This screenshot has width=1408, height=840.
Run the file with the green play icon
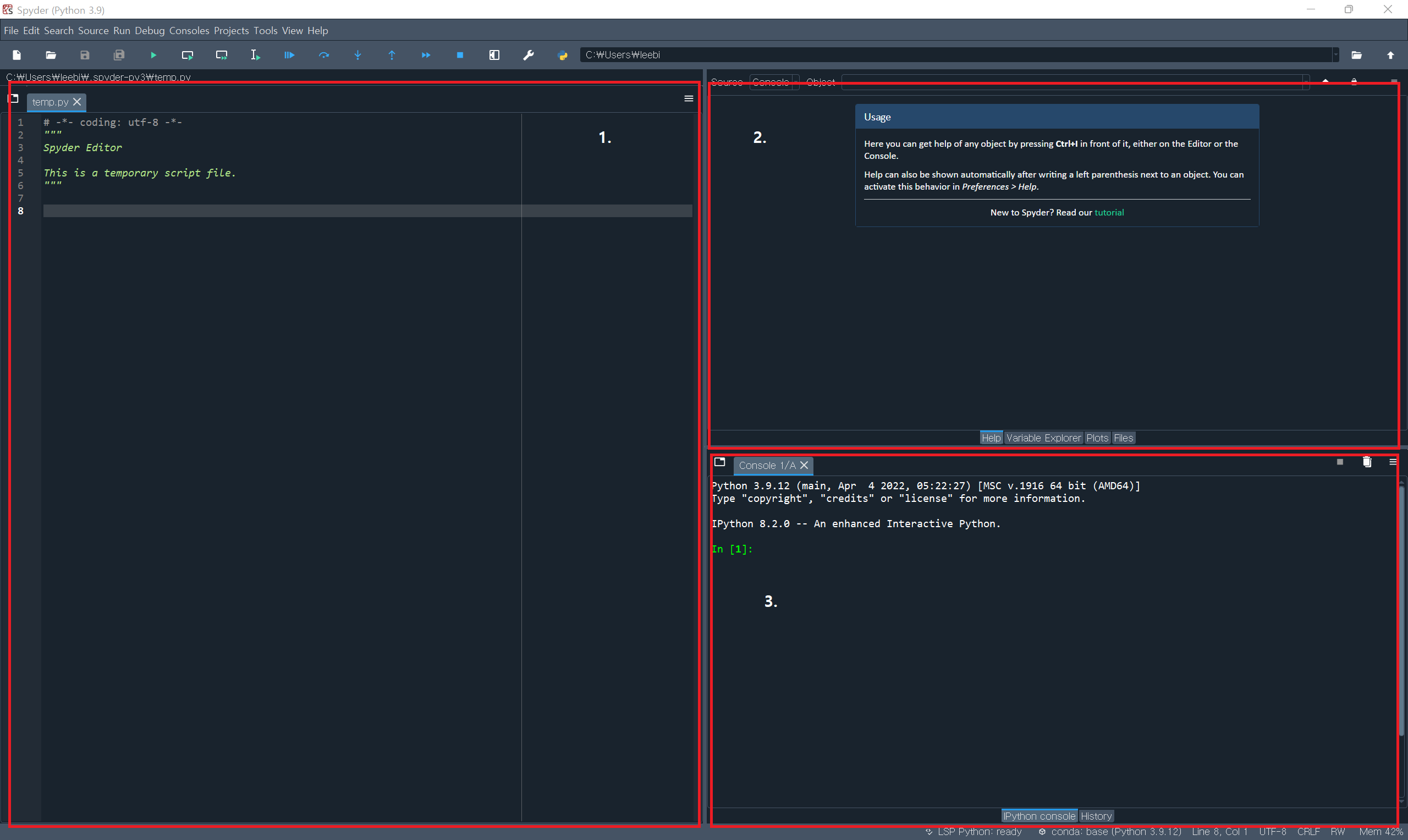coord(153,55)
